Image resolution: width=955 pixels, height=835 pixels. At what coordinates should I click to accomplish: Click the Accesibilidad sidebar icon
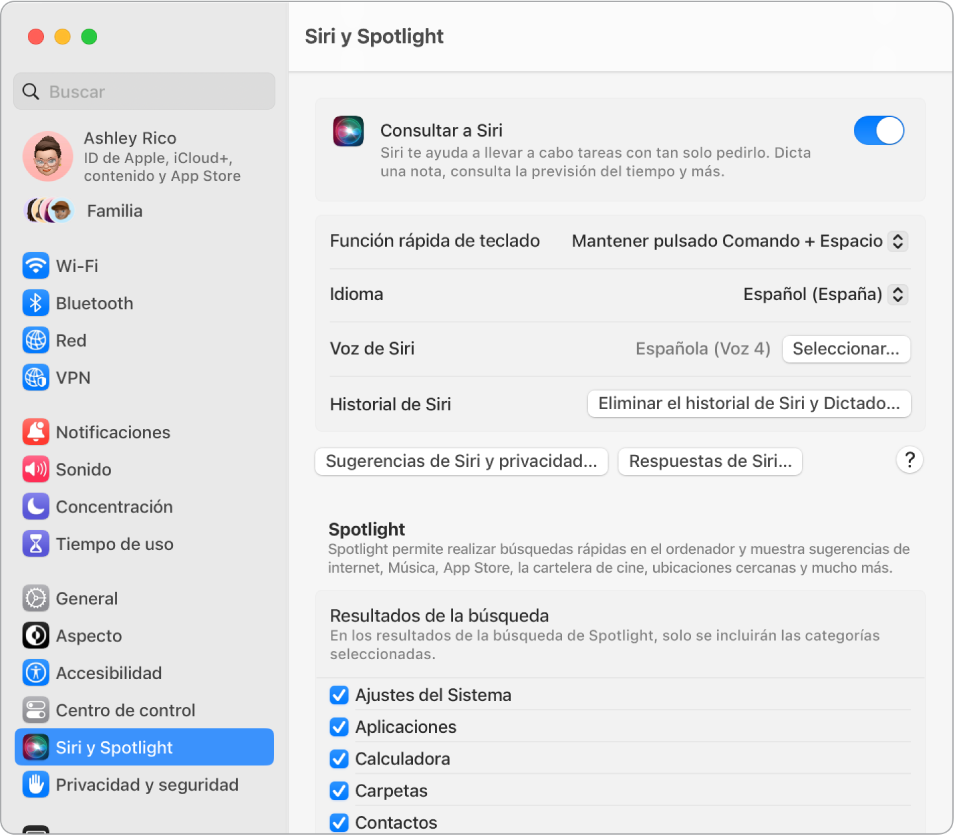(x=35, y=673)
